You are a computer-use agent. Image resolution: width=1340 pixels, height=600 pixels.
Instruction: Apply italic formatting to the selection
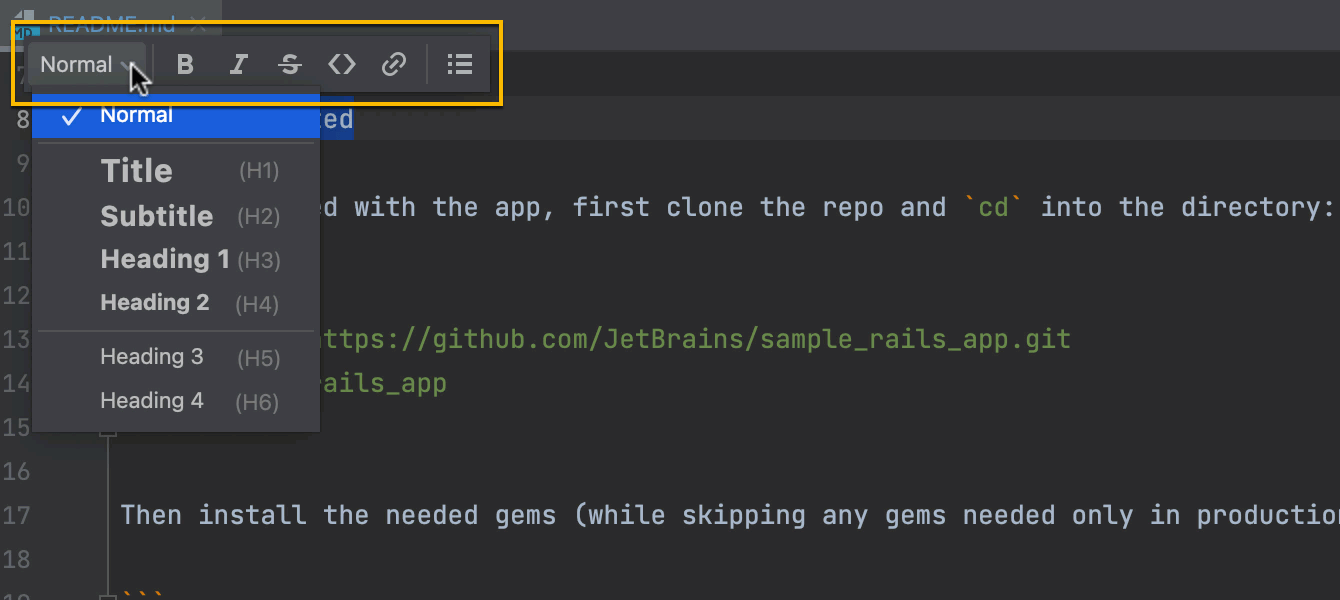pos(238,65)
